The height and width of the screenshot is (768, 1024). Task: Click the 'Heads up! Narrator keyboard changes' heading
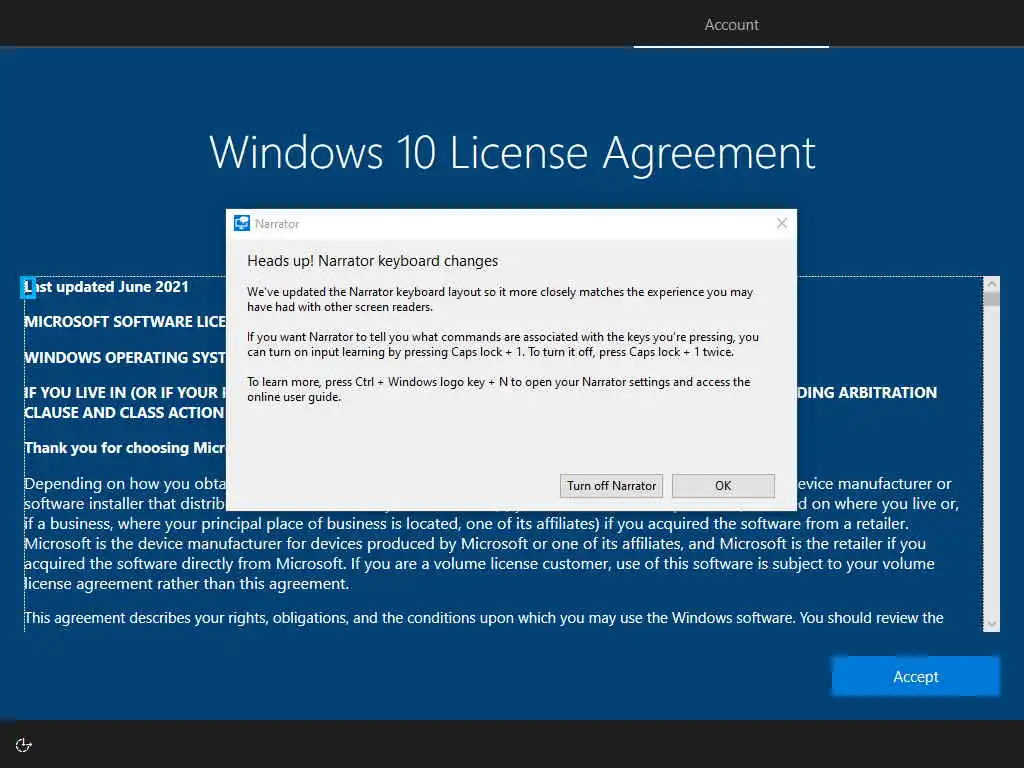372,261
